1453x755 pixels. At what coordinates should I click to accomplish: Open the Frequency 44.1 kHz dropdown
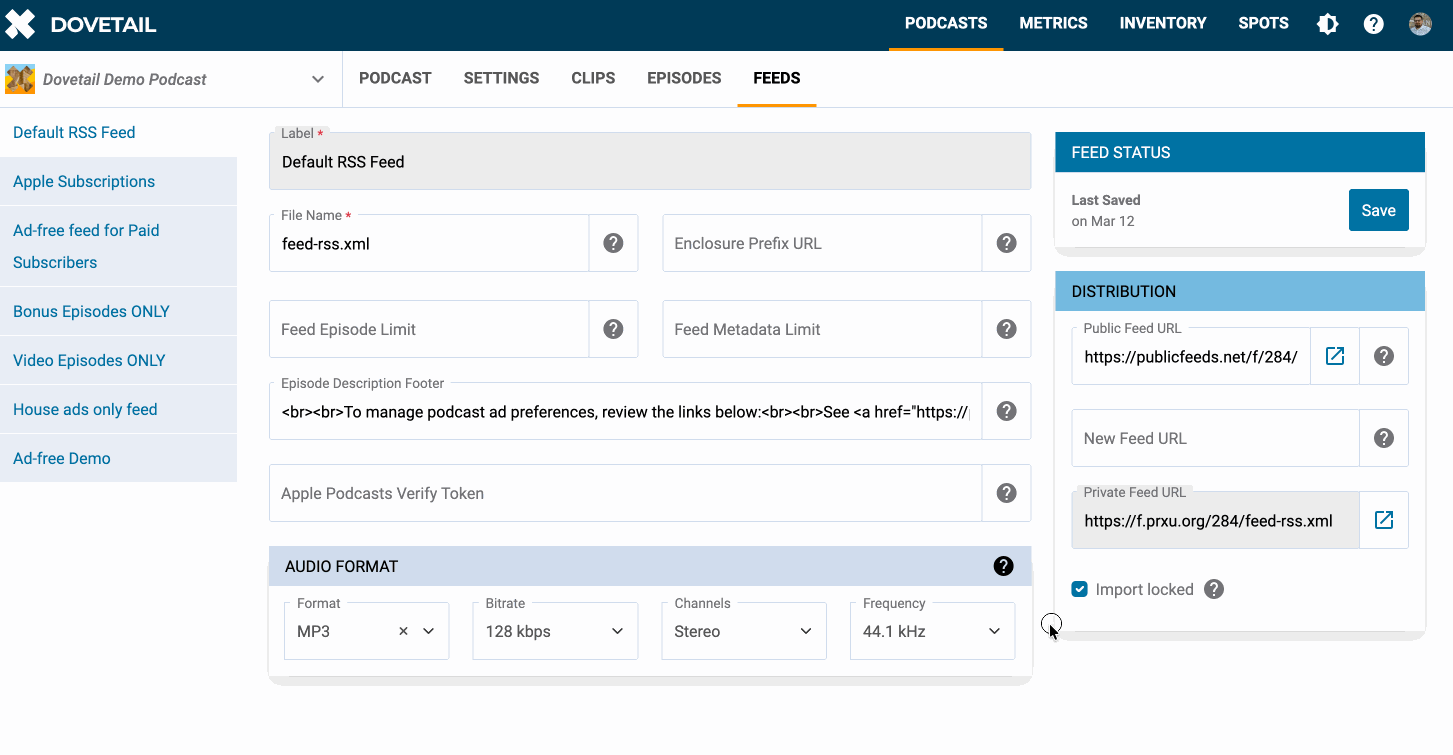coord(932,631)
